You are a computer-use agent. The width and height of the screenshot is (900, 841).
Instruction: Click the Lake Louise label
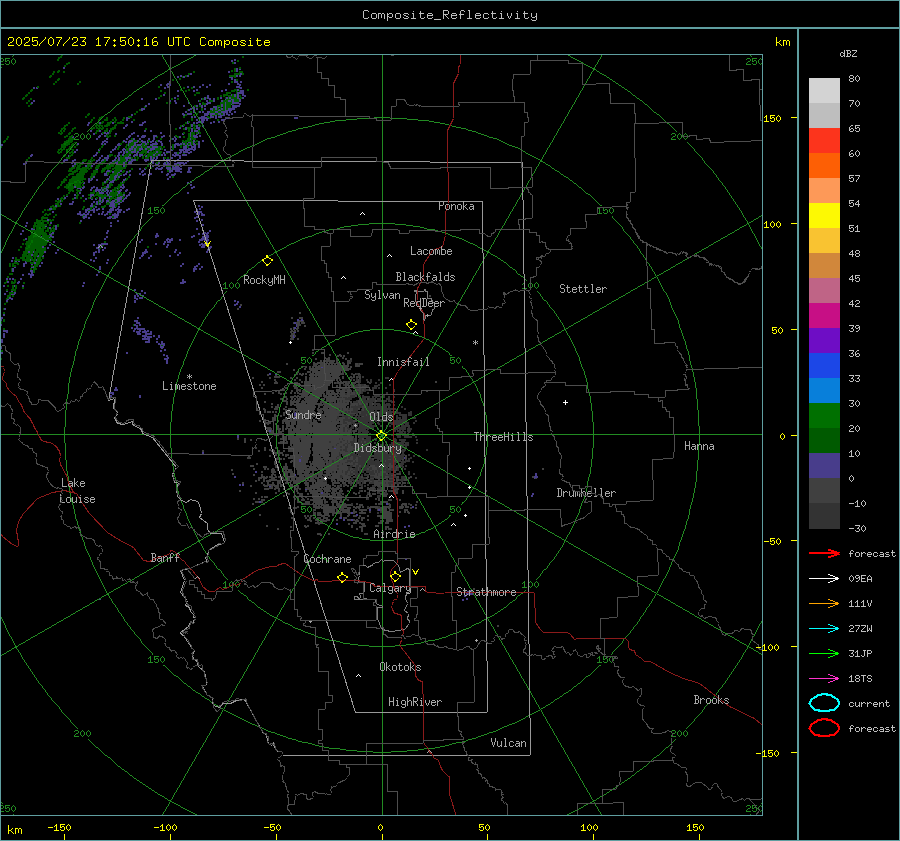pyautogui.click(x=77, y=491)
